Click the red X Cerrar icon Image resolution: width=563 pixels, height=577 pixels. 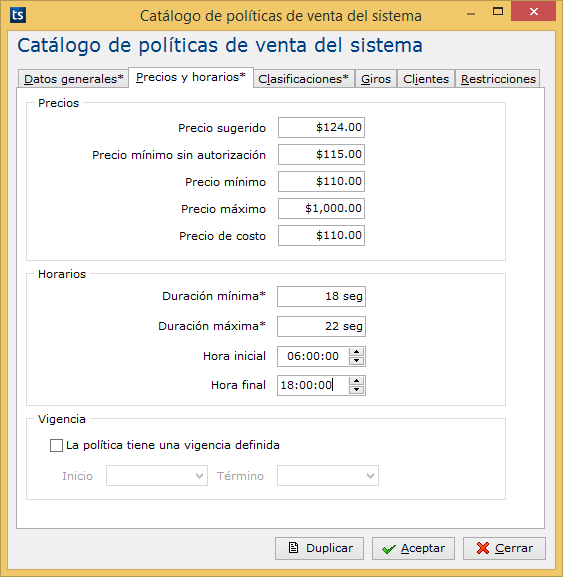pyautogui.click(x=483, y=548)
